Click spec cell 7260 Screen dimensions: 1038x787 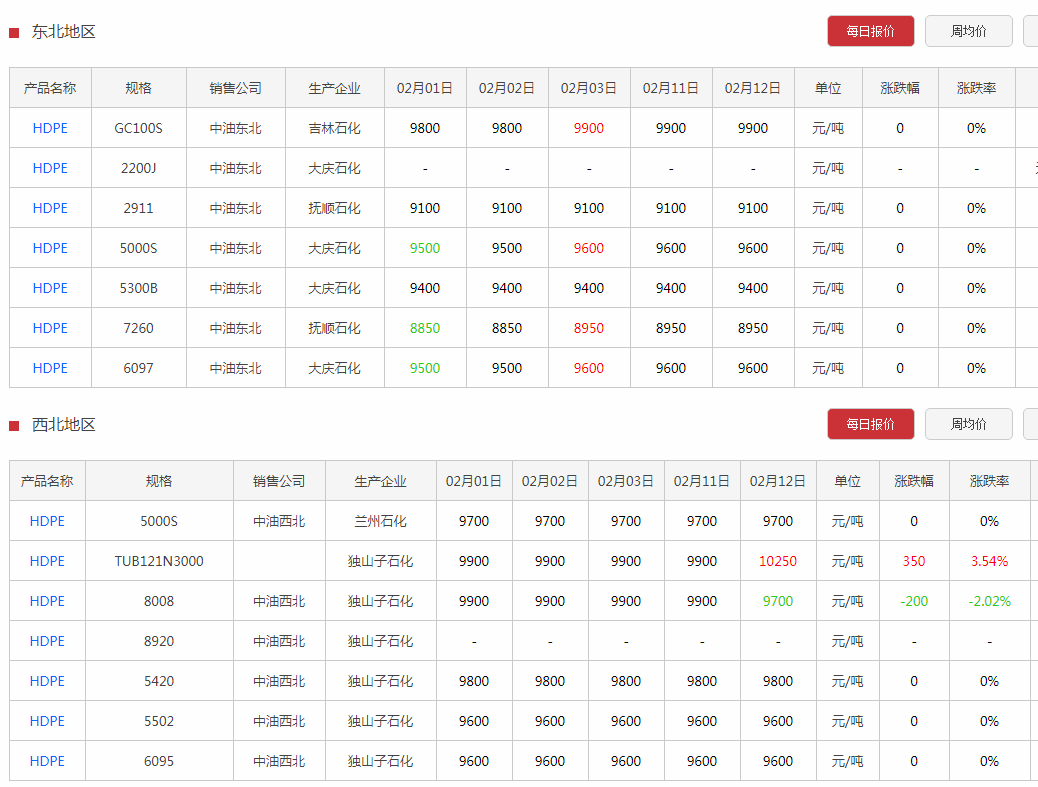(138, 328)
